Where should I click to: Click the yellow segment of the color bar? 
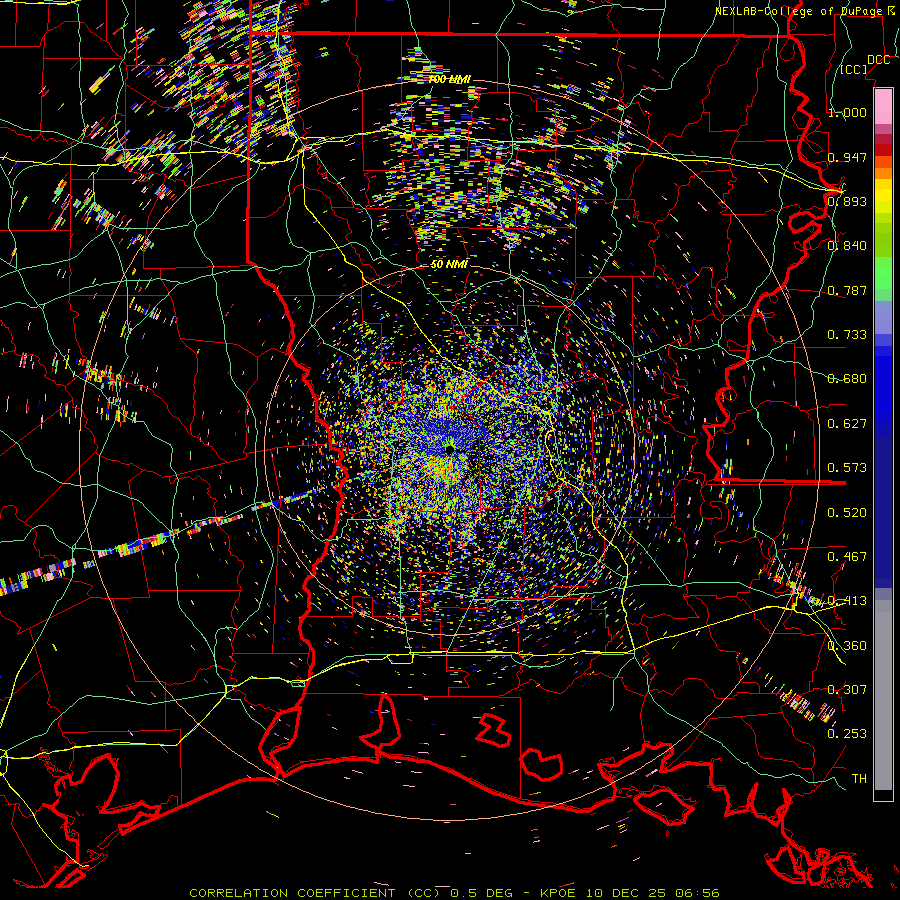pyautogui.click(x=883, y=196)
